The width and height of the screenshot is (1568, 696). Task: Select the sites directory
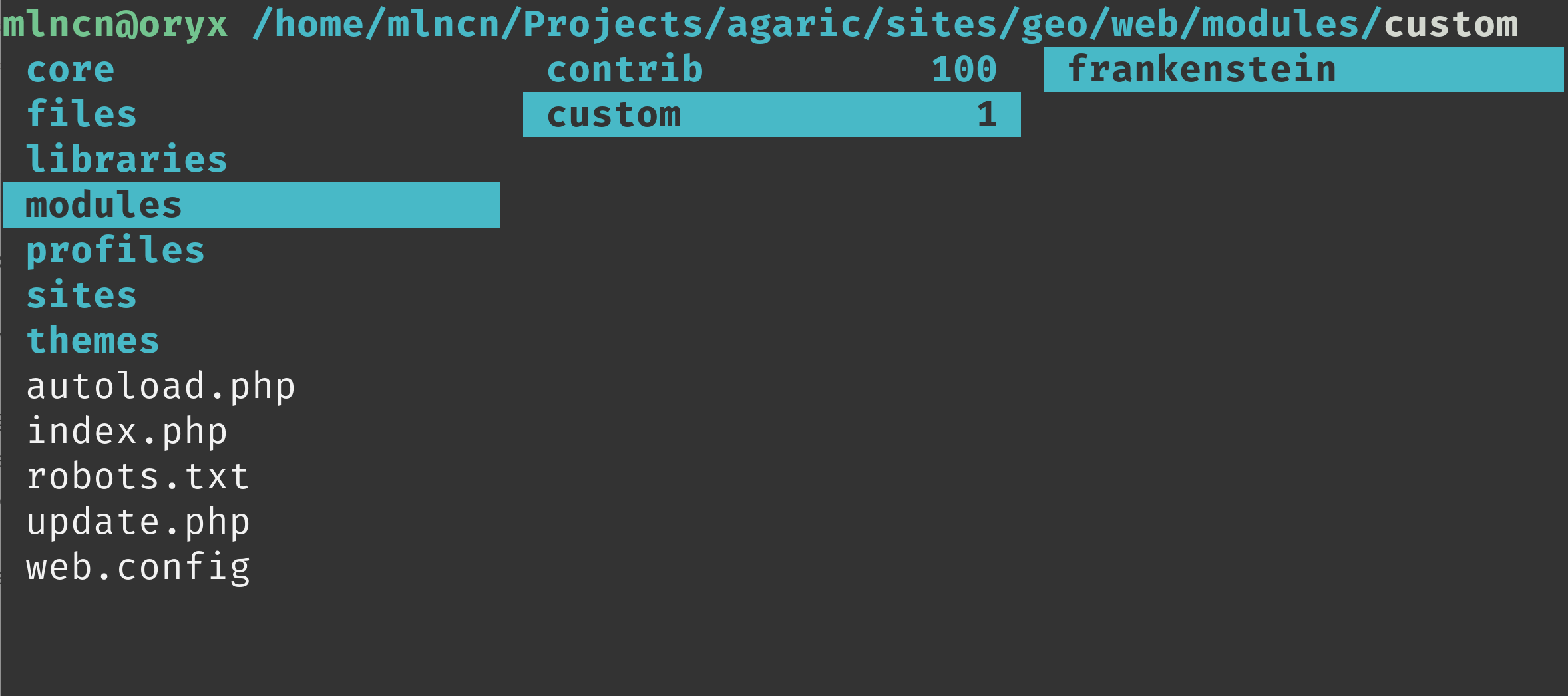click(81, 295)
